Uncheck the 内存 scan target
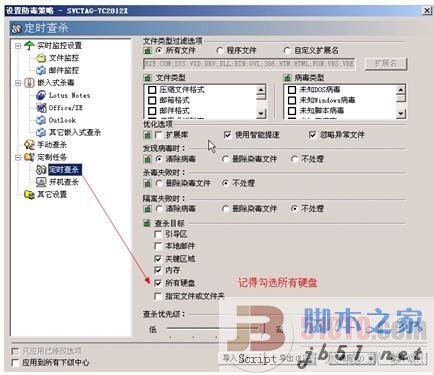This screenshot has height=375, width=434. tap(158, 270)
